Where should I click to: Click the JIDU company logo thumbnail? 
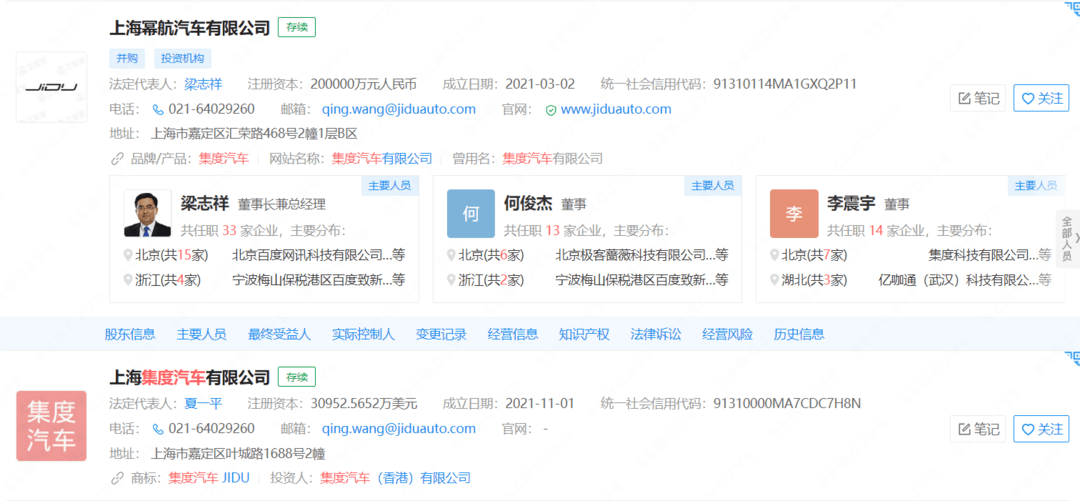pos(52,88)
